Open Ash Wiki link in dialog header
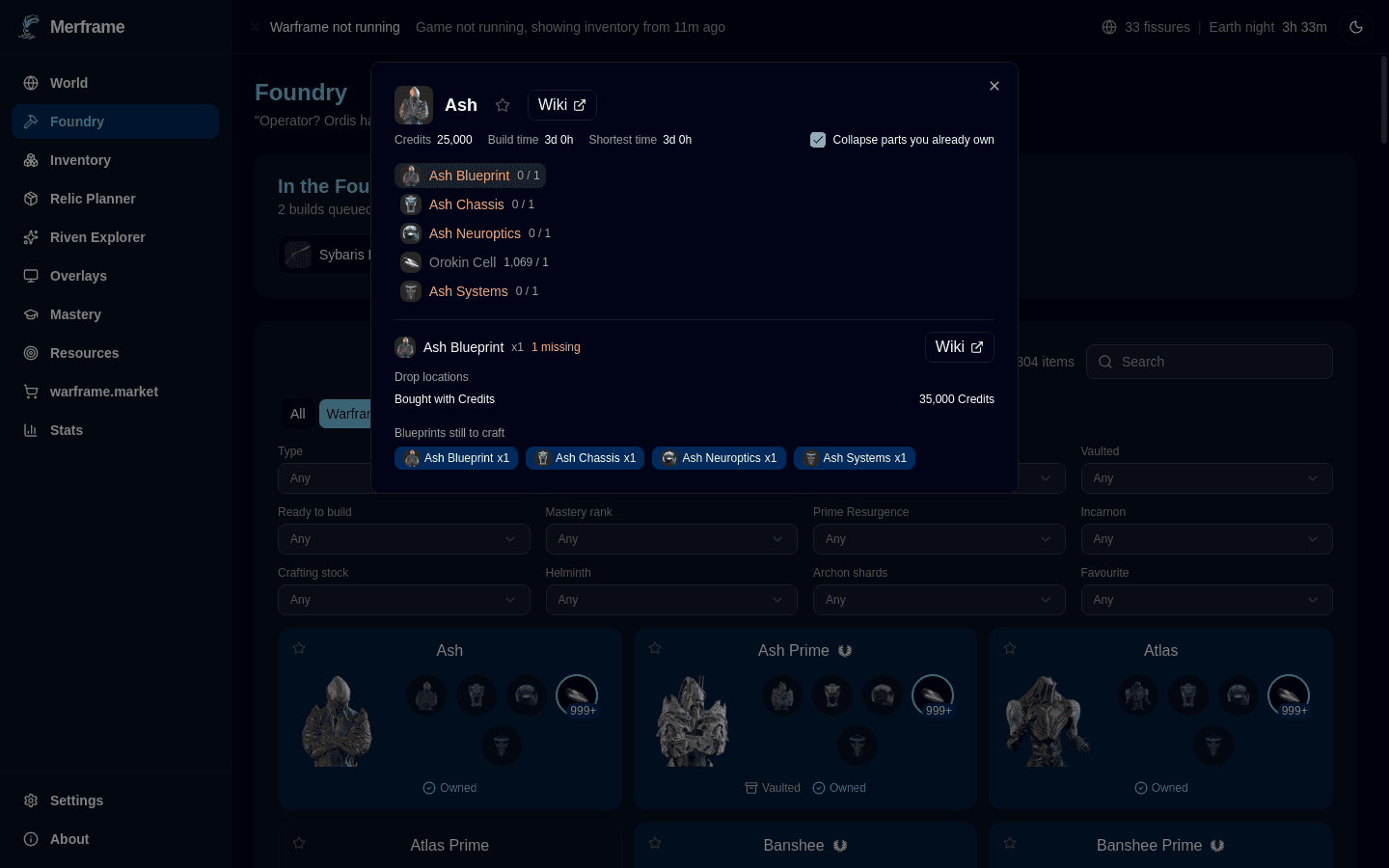The image size is (1389, 868). [x=562, y=105]
